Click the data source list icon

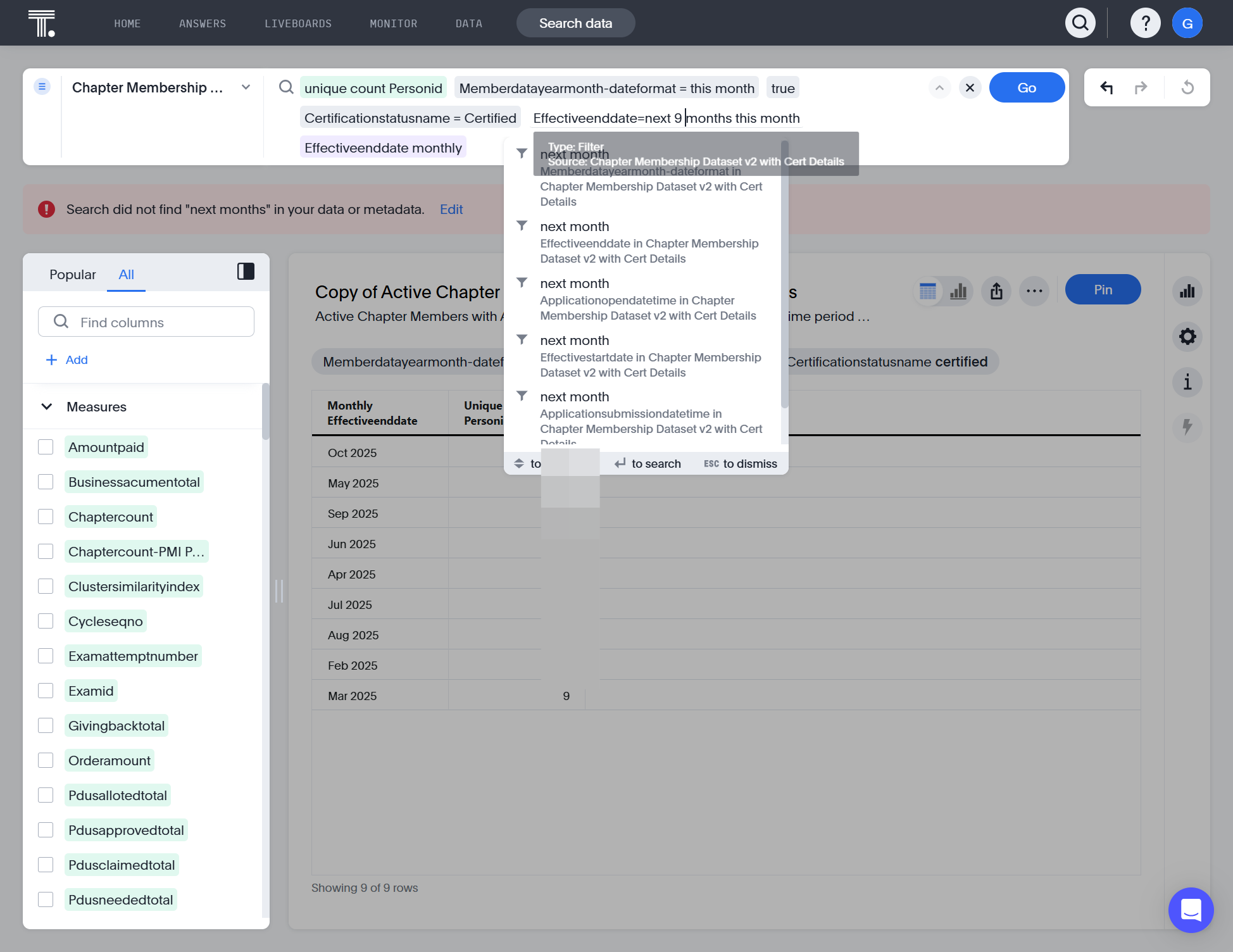(x=42, y=87)
